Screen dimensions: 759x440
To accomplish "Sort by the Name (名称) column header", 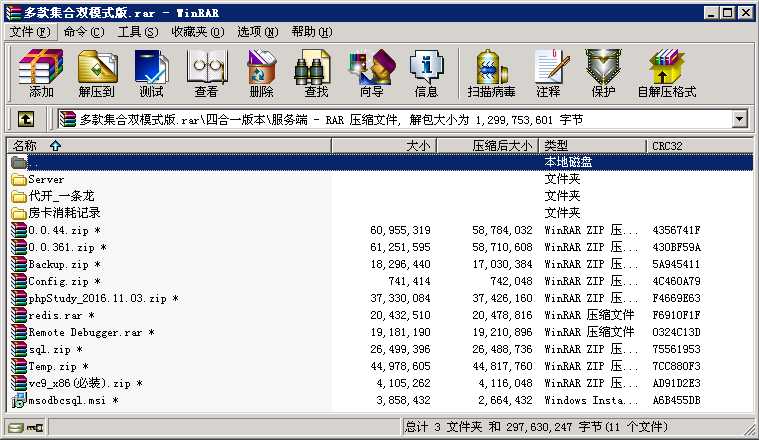I will [169, 145].
